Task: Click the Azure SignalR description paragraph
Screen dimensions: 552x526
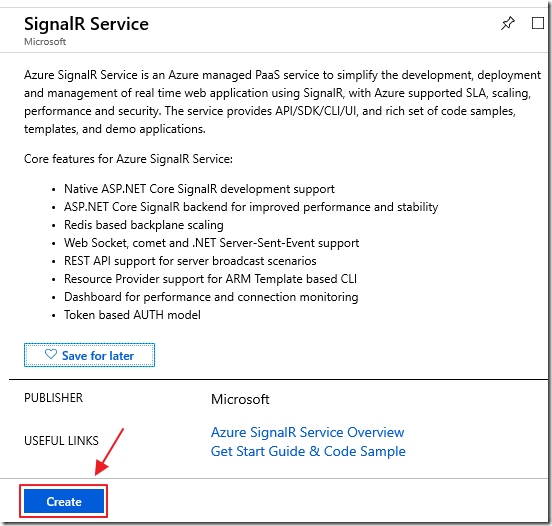Action: tap(282, 102)
